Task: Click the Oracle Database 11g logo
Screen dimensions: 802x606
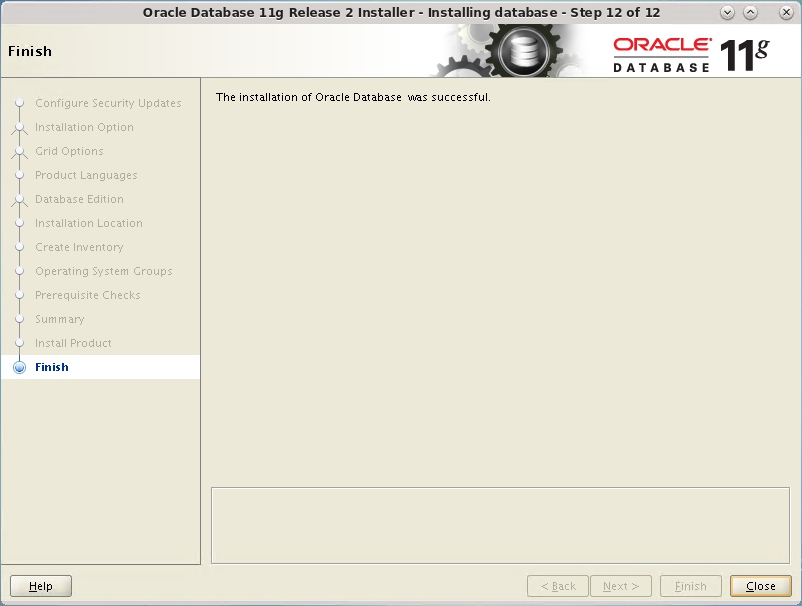Action: pyautogui.click(x=691, y=54)
